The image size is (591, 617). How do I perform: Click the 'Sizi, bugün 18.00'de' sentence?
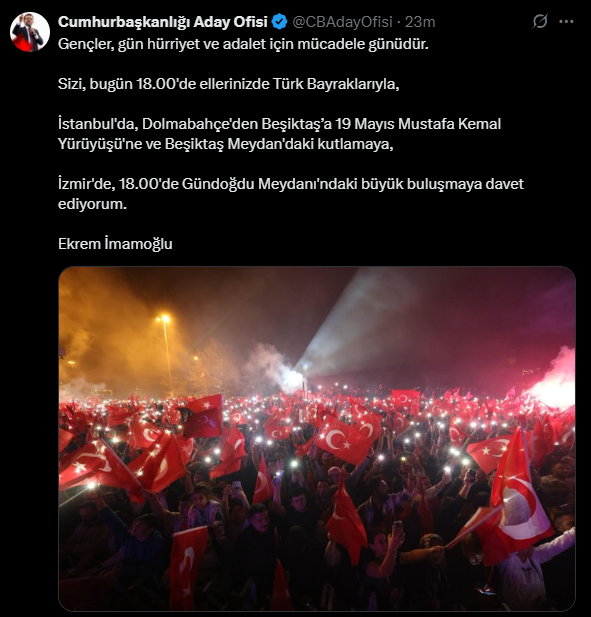229,84
